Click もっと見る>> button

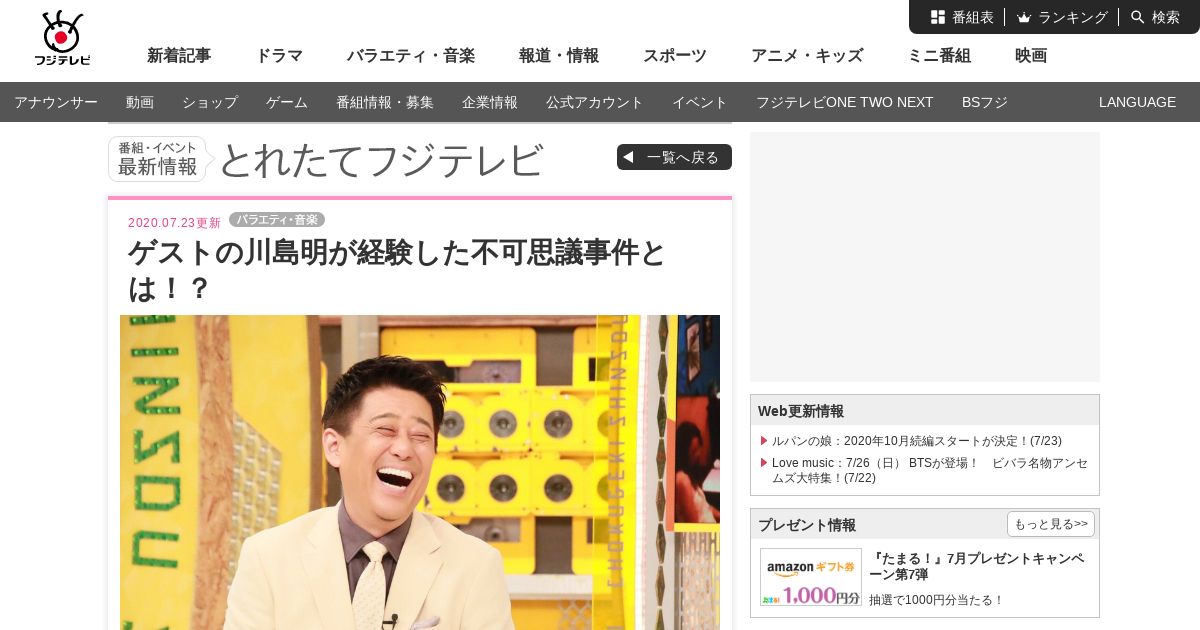(1051, 524)
